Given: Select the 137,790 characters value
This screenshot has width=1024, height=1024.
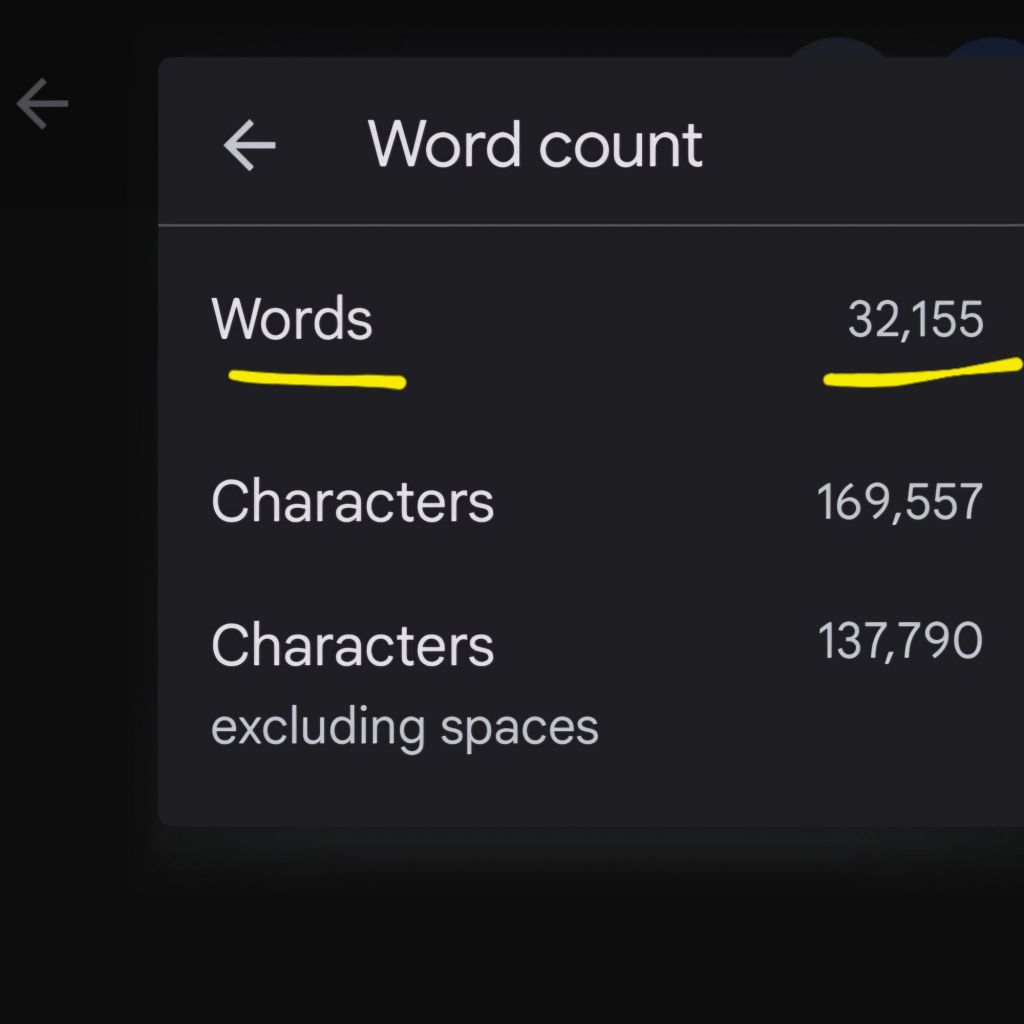Looking at the screenshot, I should click(x=900, y=641).
